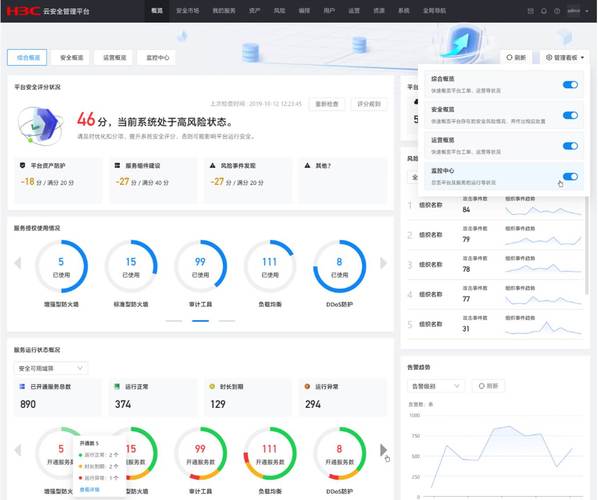Show next page of service status rings
The width and height of the screenshot is (598, 500).
click(x=383, y=450)
